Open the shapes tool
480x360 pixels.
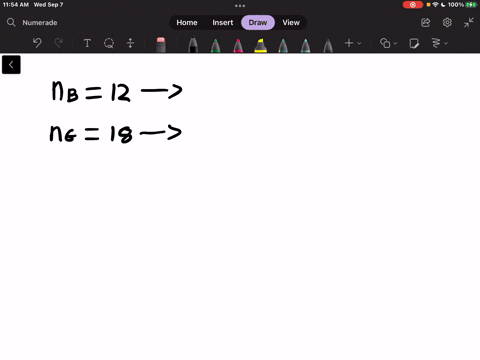pyautogui.click(x=385, y=43)
